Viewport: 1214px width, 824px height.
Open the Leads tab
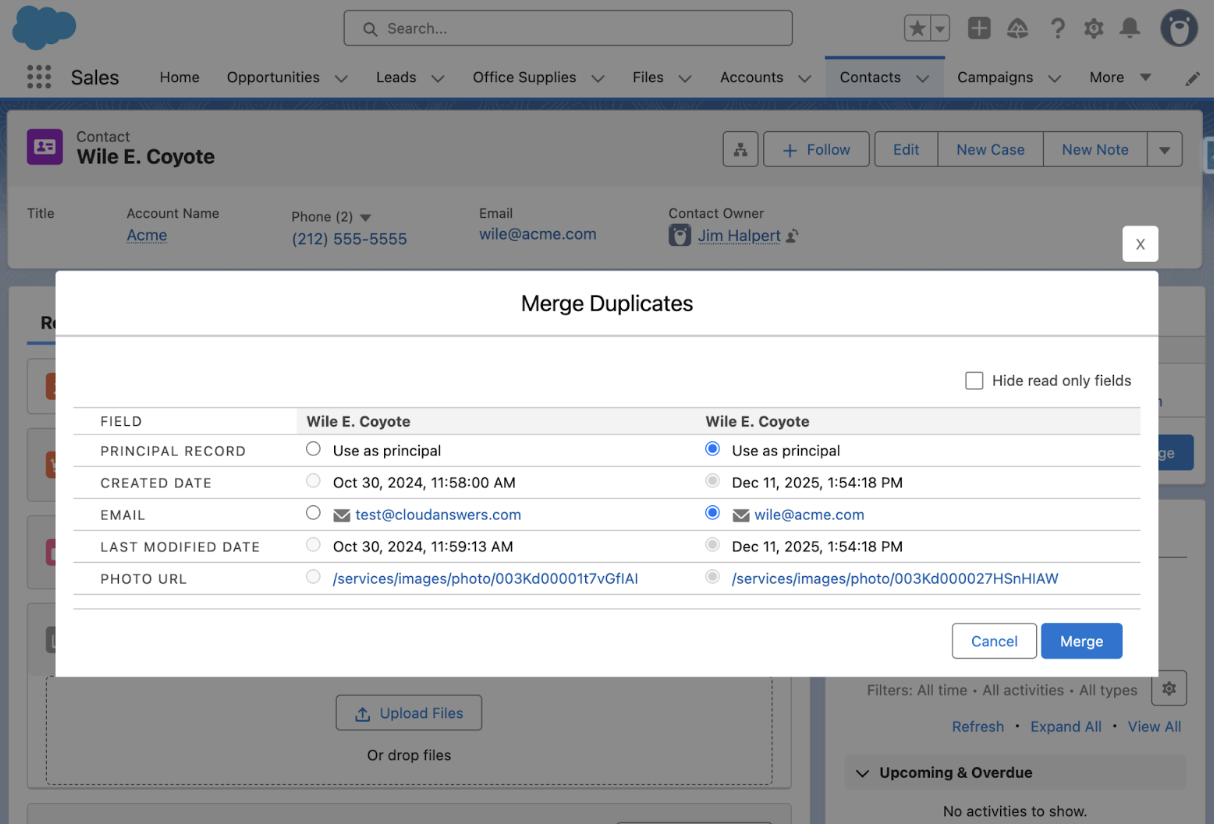[396, 77]
